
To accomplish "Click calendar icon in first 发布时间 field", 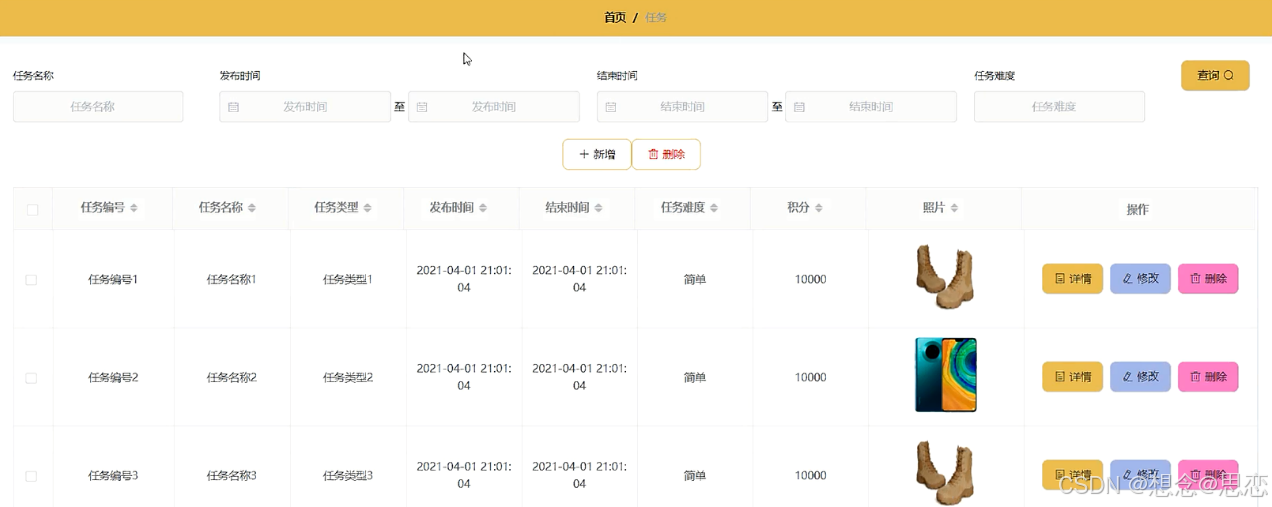I will [234, 107].
